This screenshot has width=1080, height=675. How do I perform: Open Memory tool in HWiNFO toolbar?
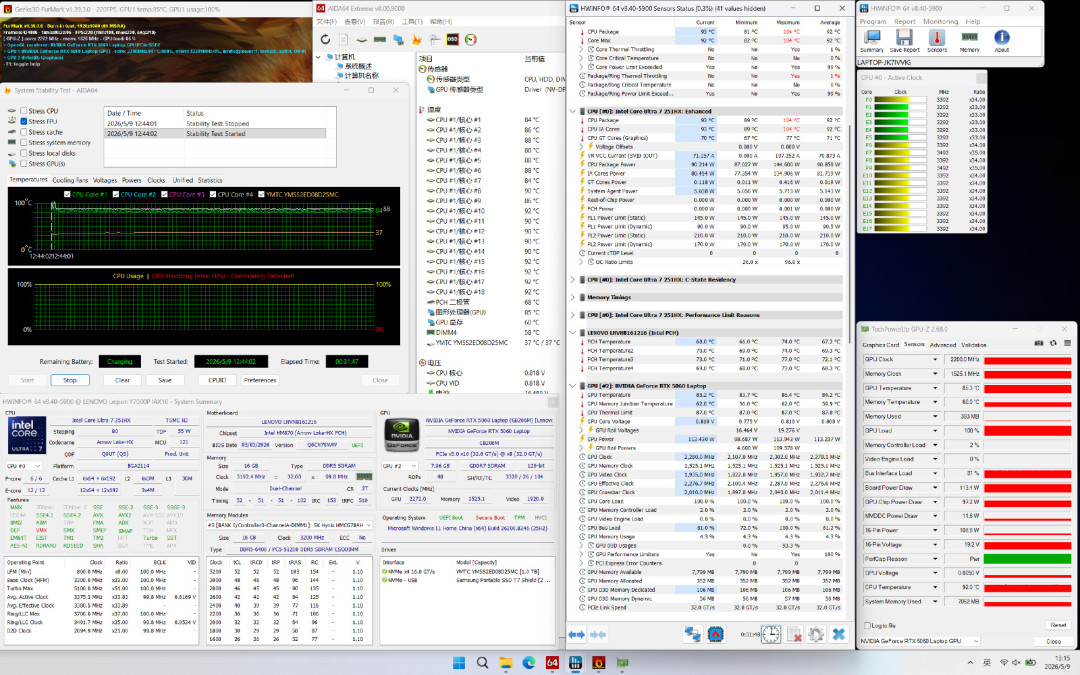(x=969, y=41)
